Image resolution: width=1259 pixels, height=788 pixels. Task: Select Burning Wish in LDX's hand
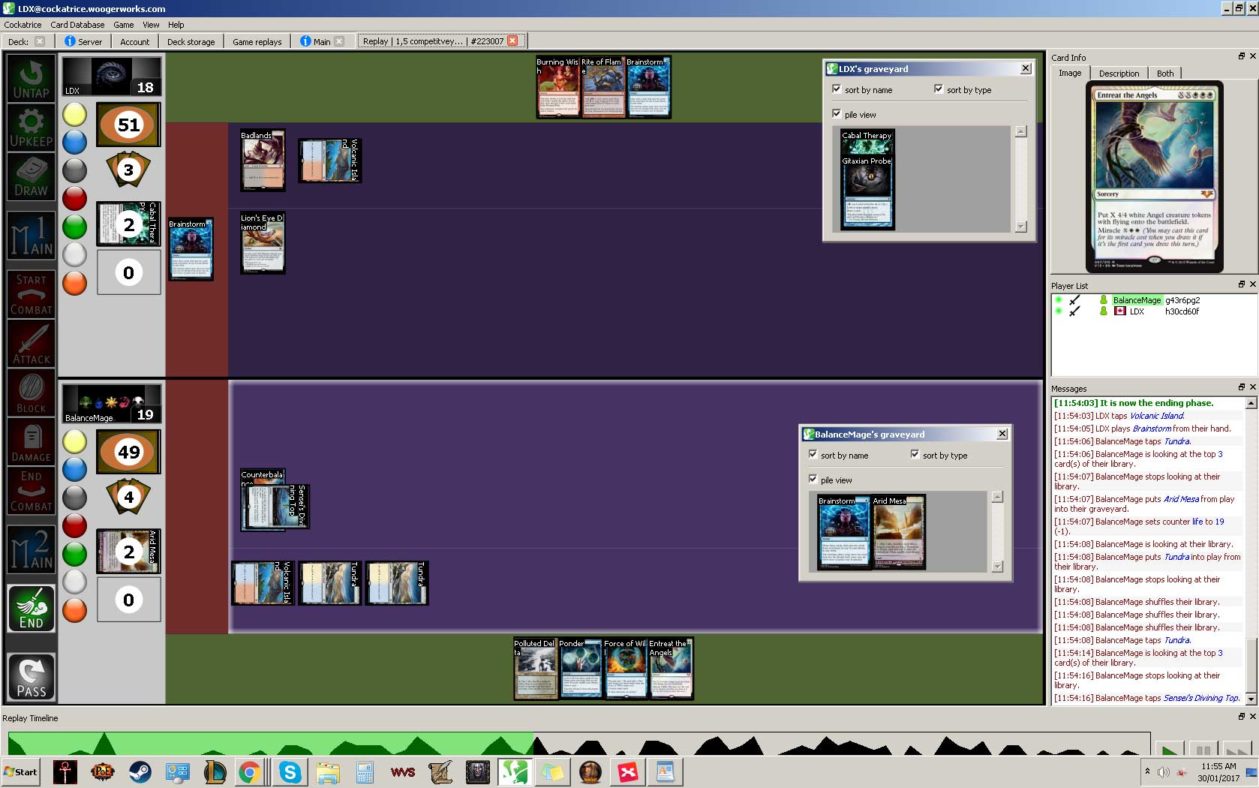(558, 87)
